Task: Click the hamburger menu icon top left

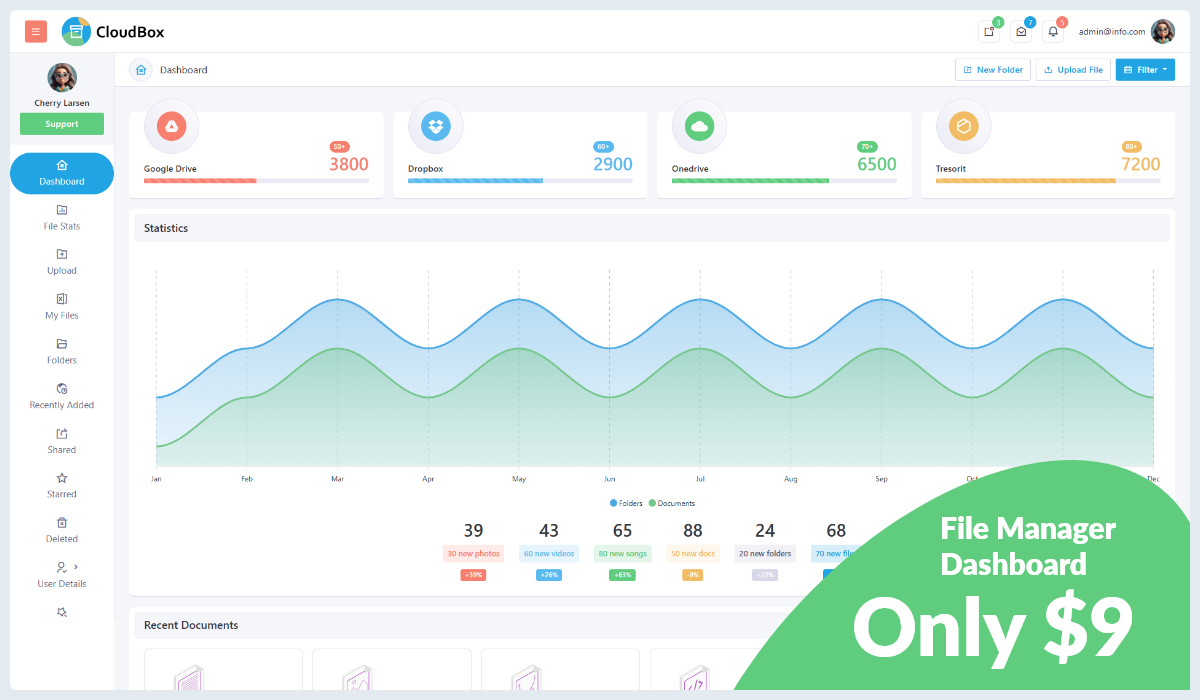Action: [x=35, y=31]
